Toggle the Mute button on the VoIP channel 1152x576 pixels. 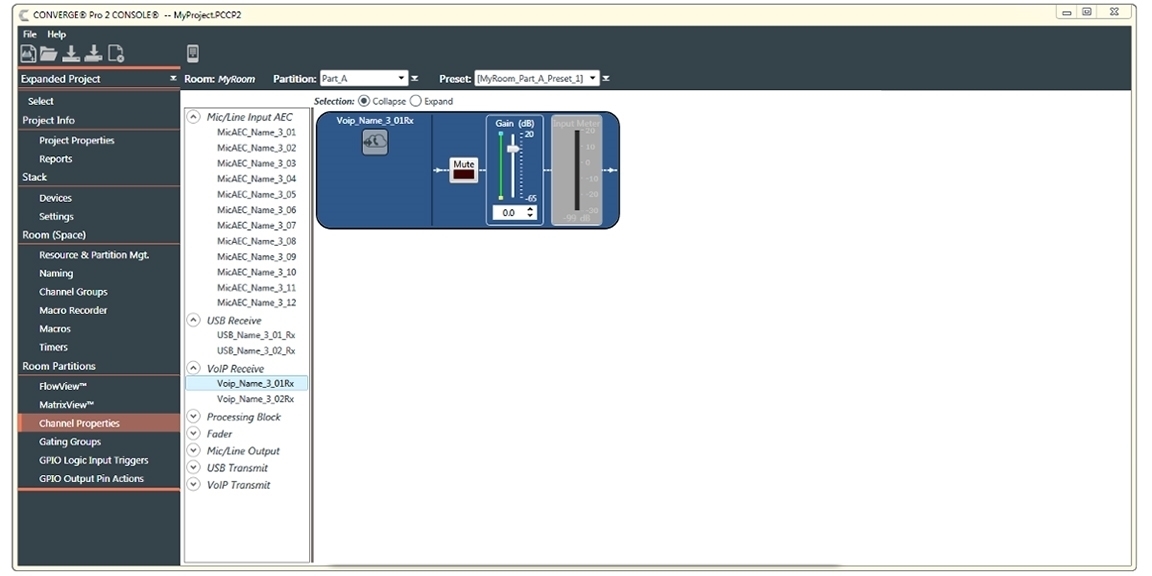tap(464, 170)
